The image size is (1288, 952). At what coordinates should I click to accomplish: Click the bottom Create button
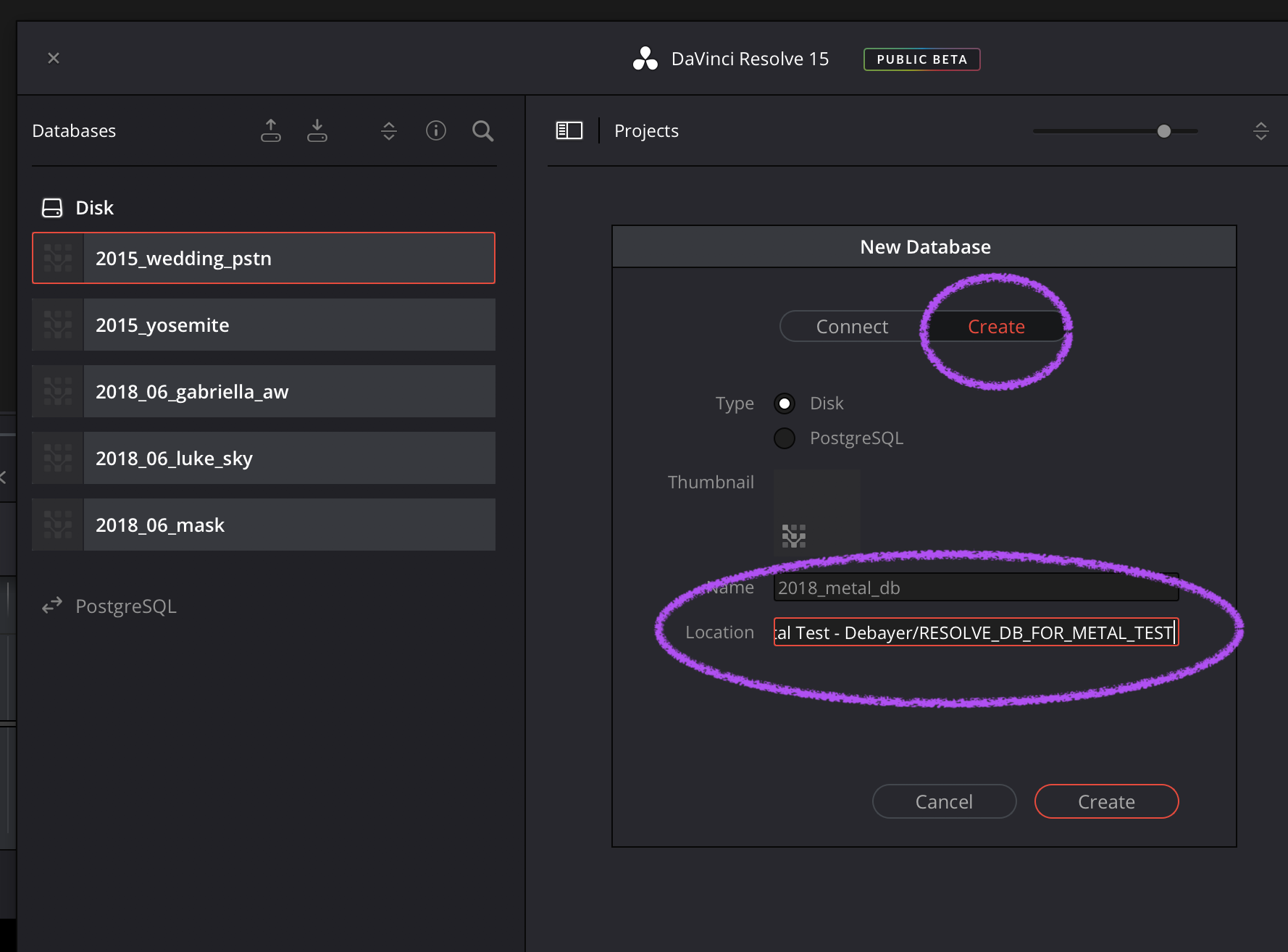(1106, 801)
